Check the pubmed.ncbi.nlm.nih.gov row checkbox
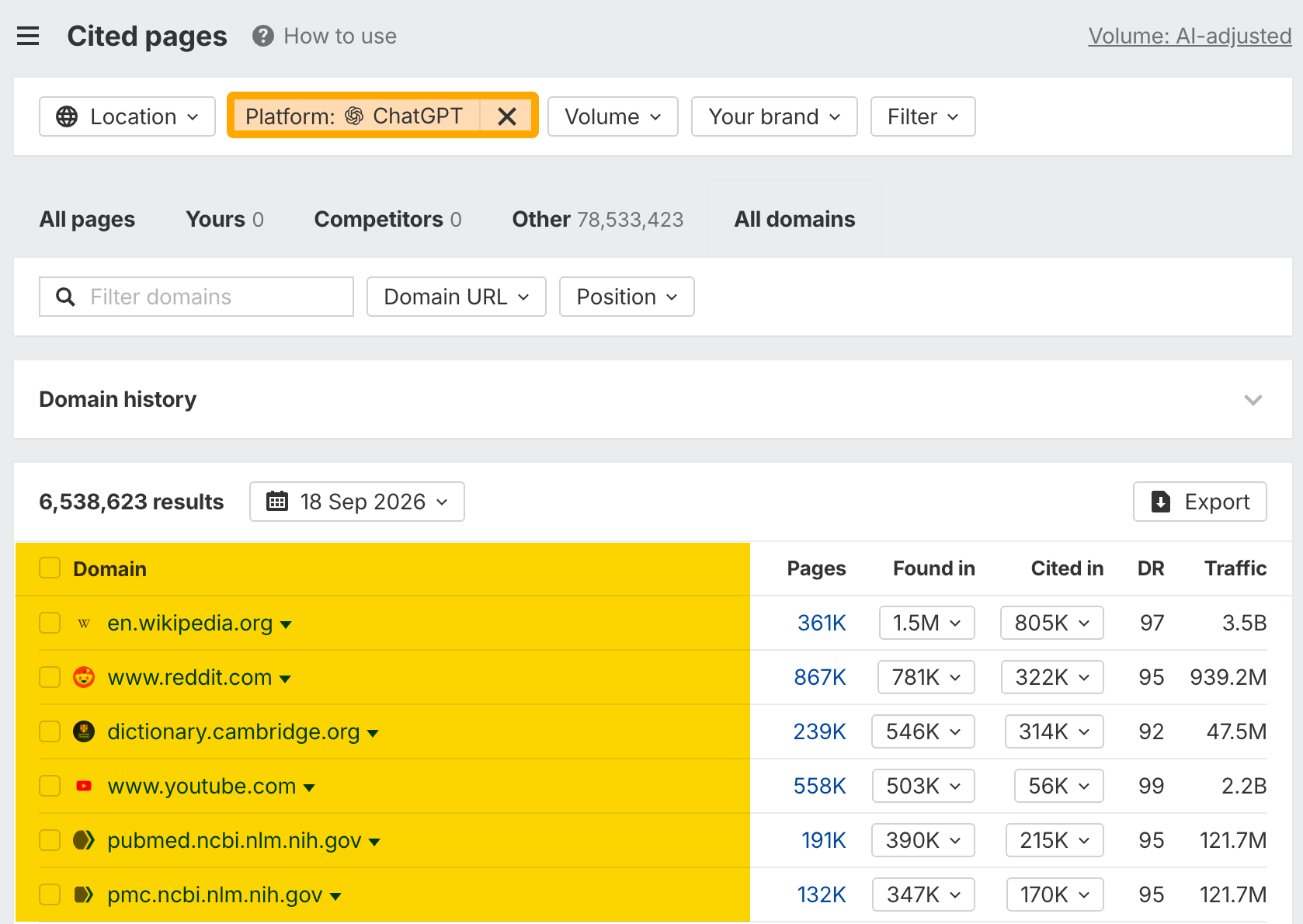The image size is (1303, 924). click(x=50, y=840)
